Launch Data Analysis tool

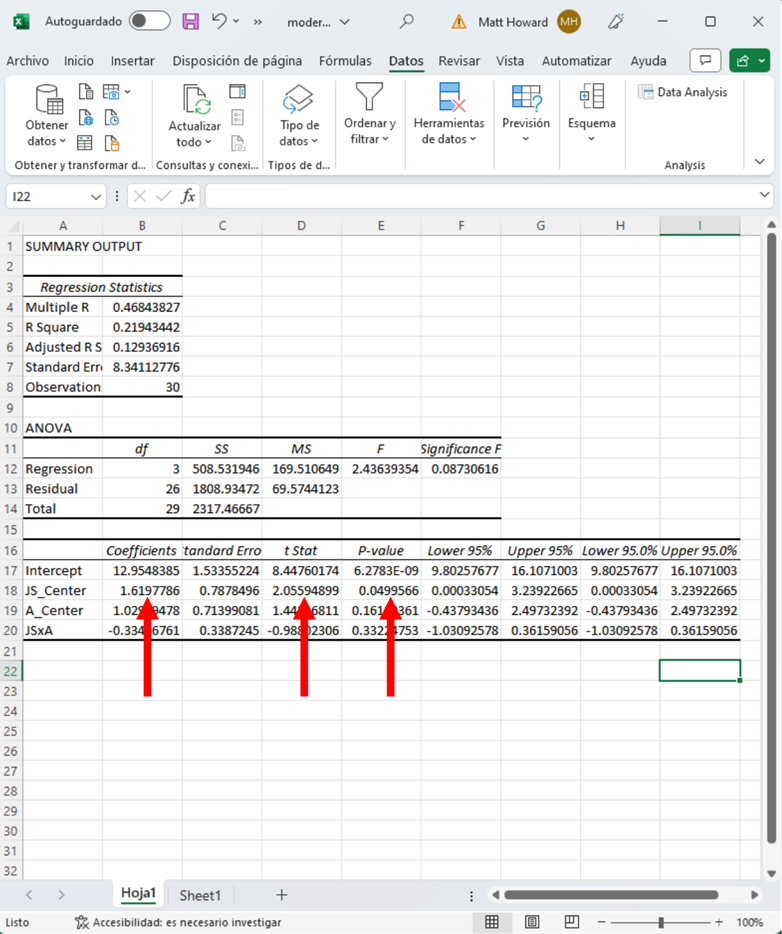click(683, 92)
